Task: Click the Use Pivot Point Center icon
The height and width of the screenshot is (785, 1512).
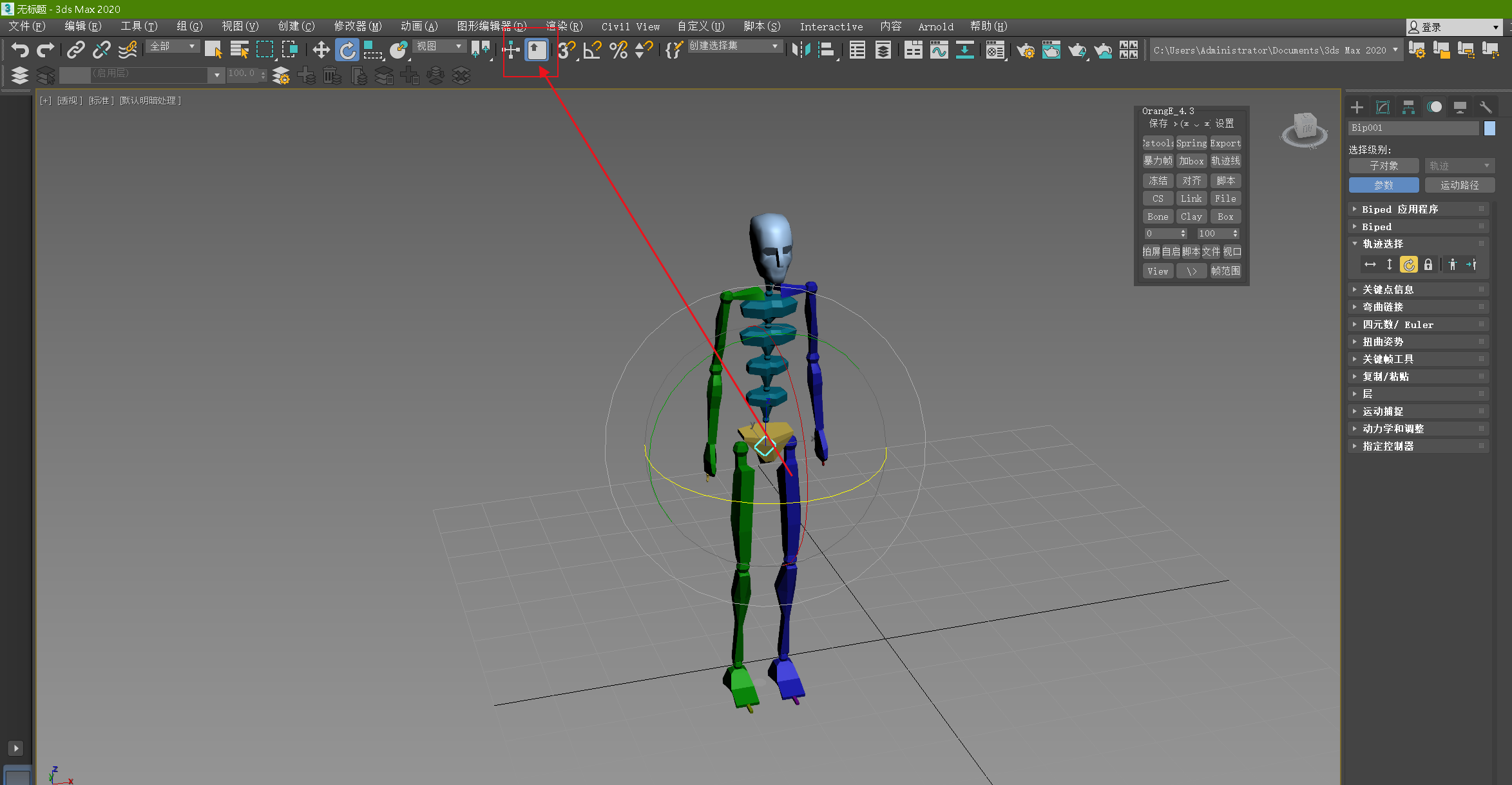Action: 481,50
